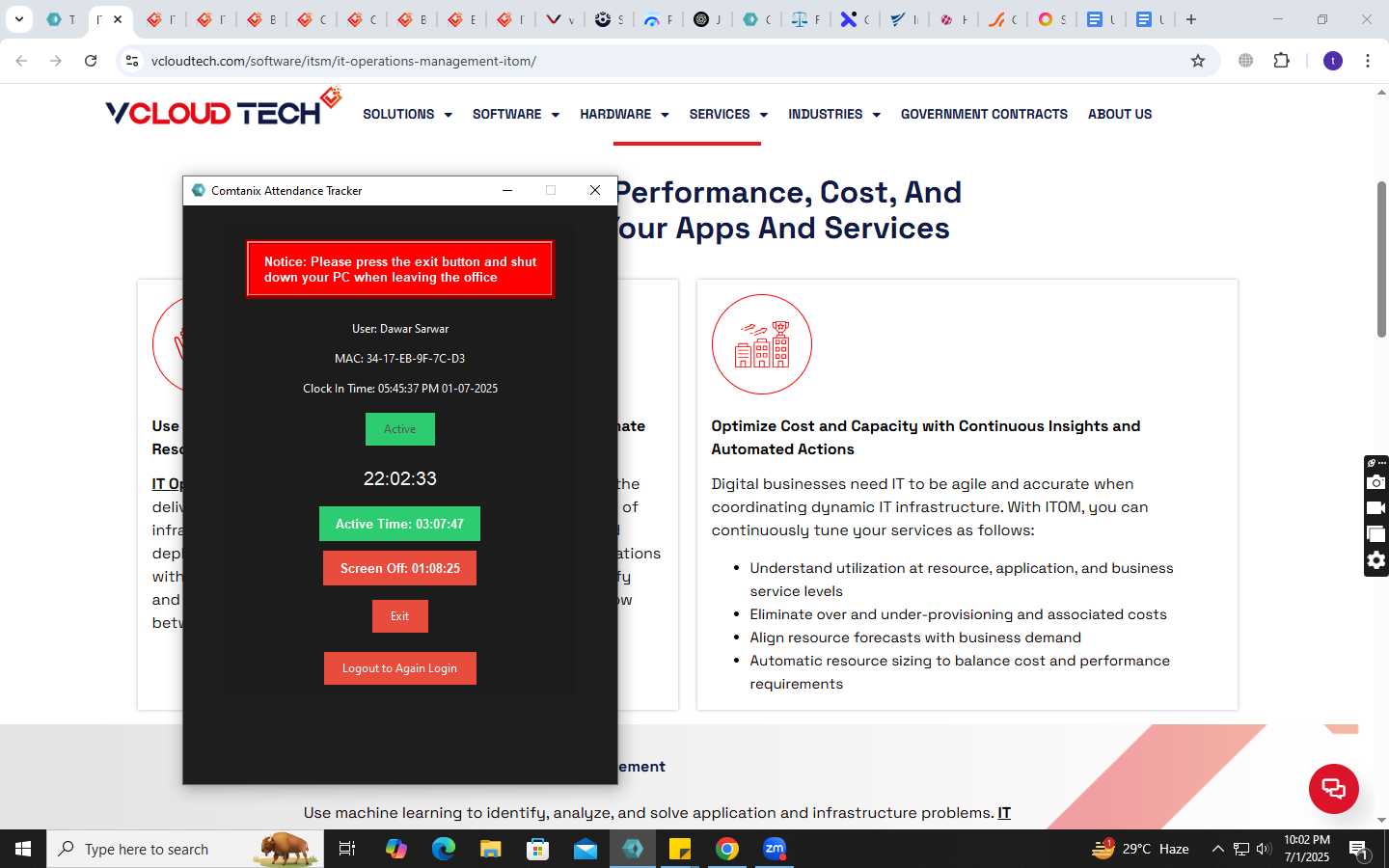Screen dimensions: 1389x868
Task: Open the recorder gallery icon
Action: [1375, 534]
